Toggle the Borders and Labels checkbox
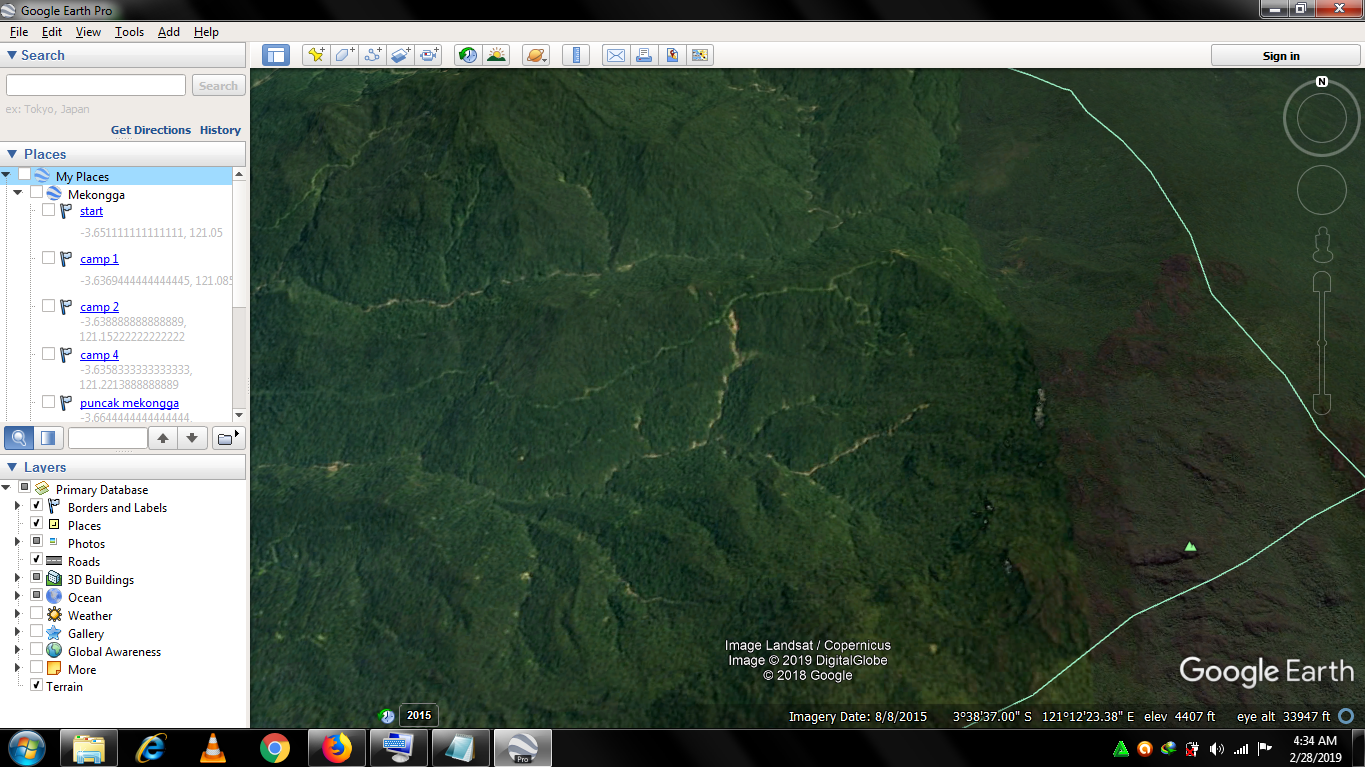 coord(37,506)
